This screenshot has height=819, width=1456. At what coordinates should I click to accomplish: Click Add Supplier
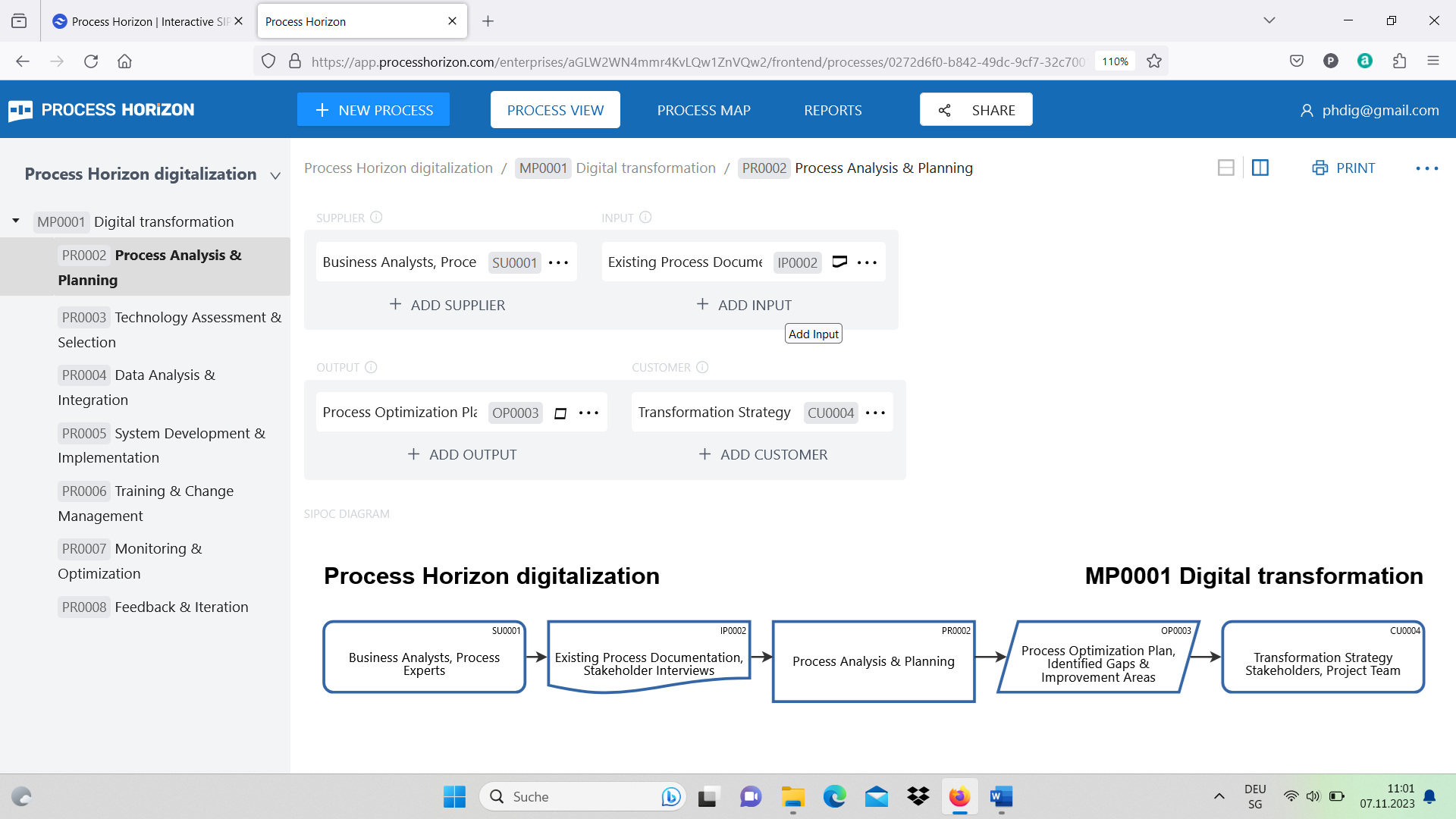(x=447, y=305)
